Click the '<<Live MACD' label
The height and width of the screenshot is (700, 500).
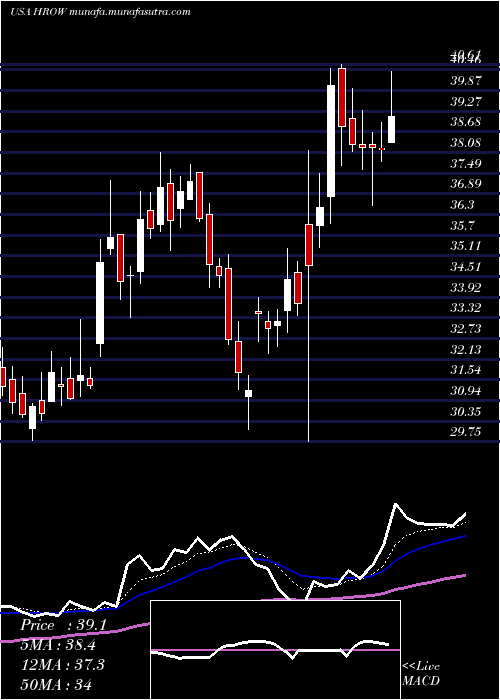421,674
